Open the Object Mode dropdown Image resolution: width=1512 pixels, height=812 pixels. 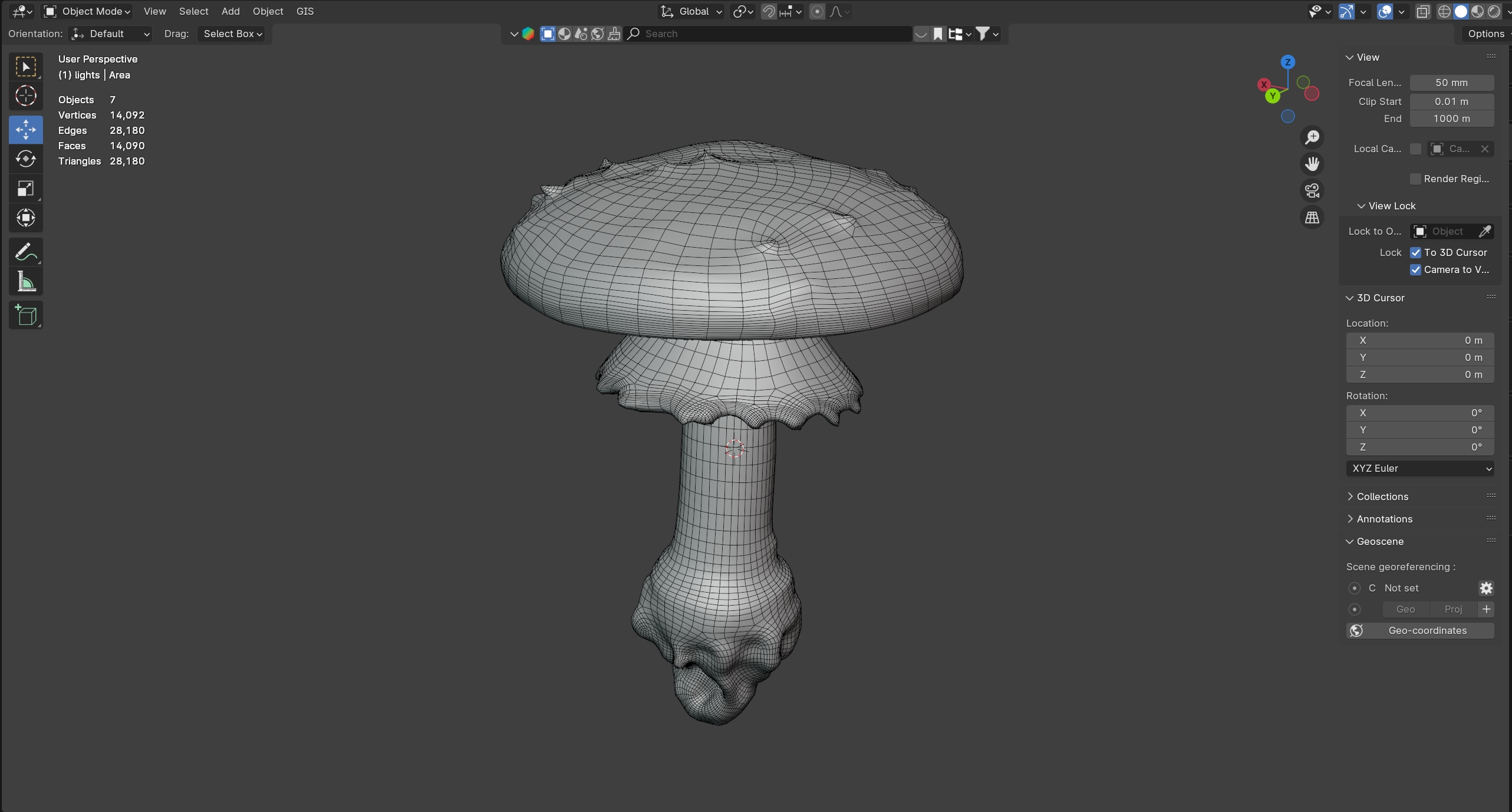[x=87, y=11]
